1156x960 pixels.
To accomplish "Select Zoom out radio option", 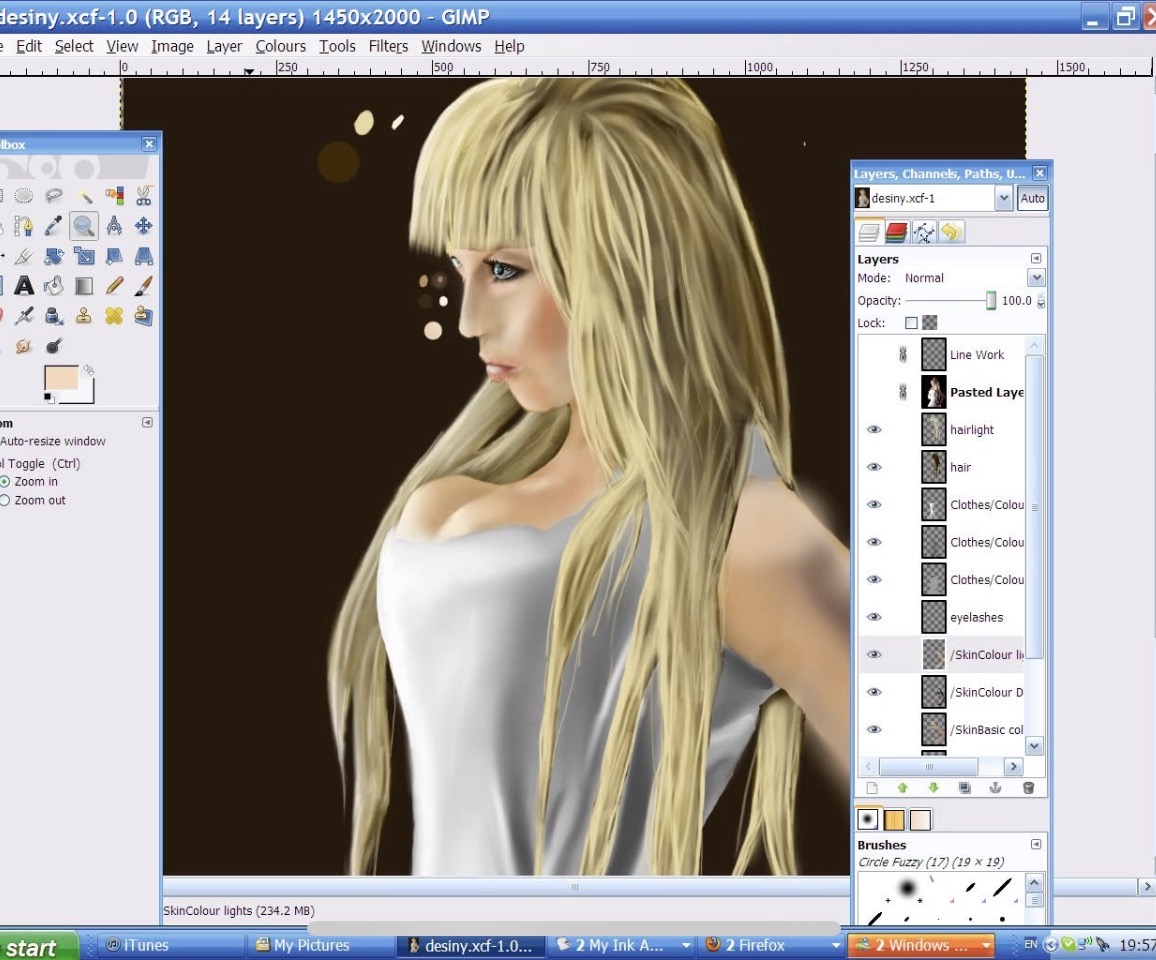I will [5, 500].
